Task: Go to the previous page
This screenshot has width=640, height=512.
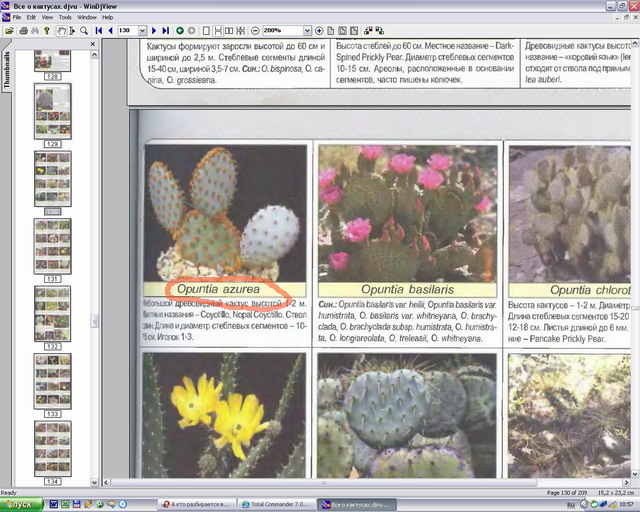Action: click(109, 31)
